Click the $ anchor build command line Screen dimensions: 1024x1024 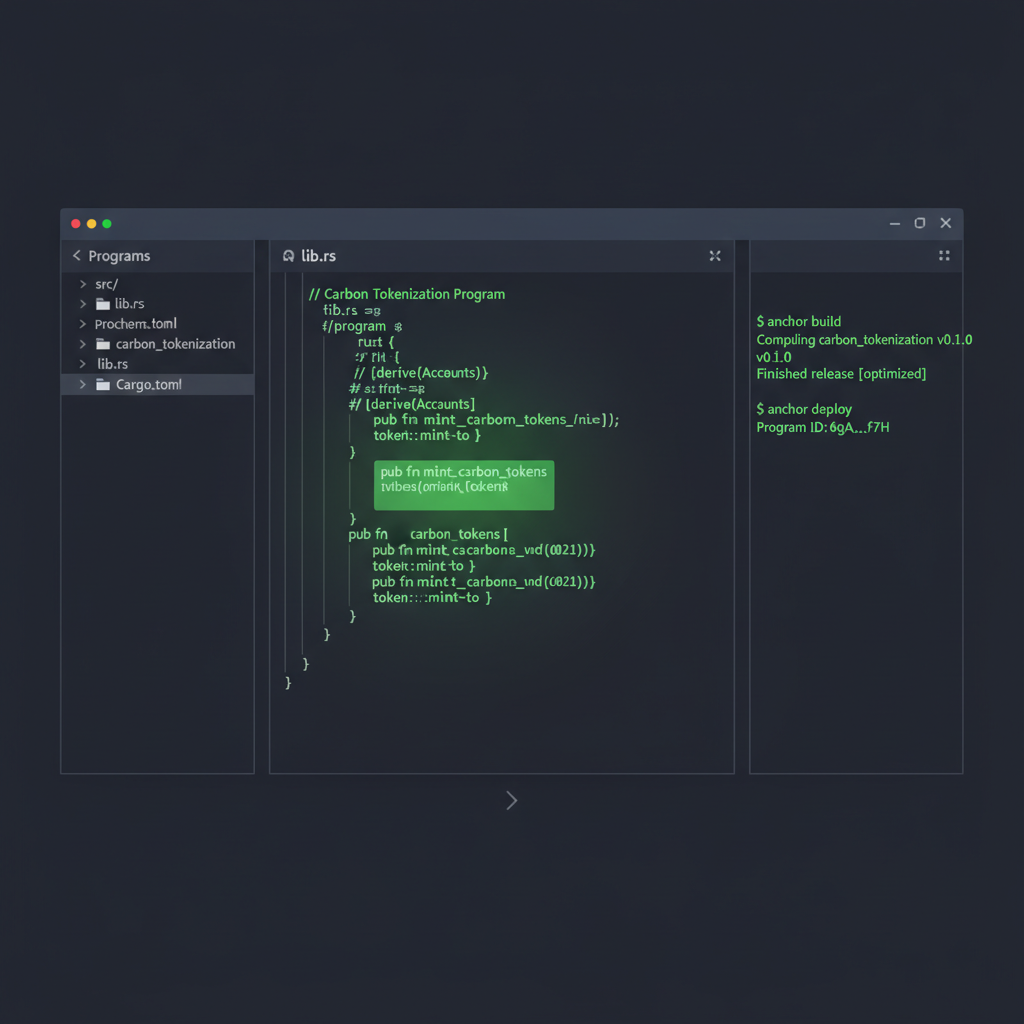click(798, 321)
